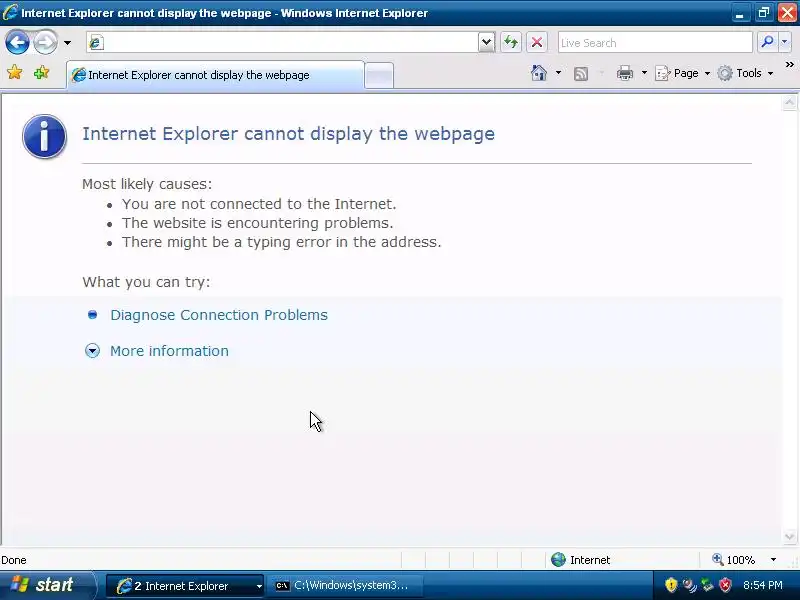Image resolution: width=800 pixels, height=600 pixels.
Task: Switch to C:\Windows\system3... command window
Action: click(345, 586)
